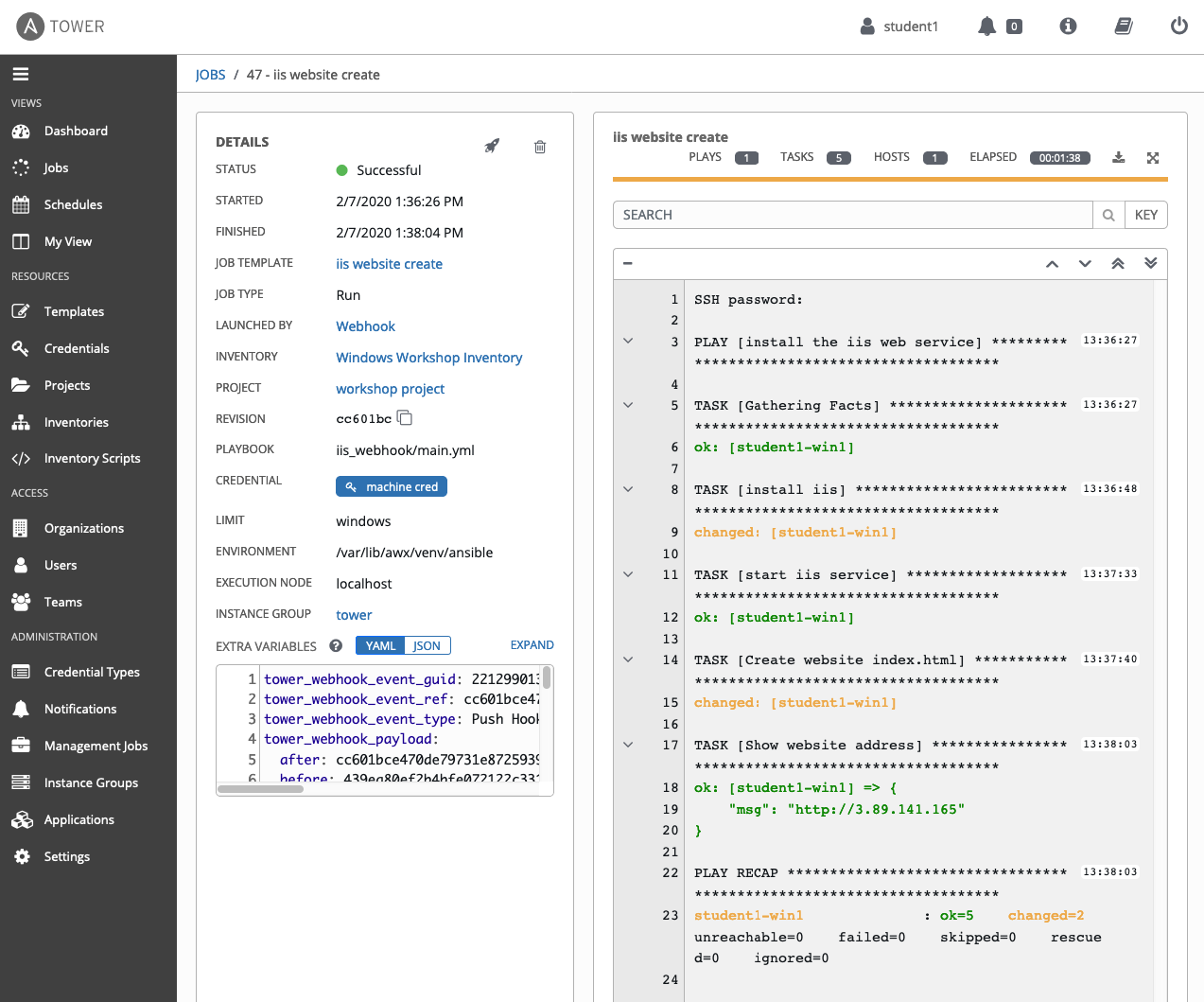Toggle the hamburger sidebar menu
Image resolution: width=1204 pixels, height=1002 pixels.
coord(21,74)
